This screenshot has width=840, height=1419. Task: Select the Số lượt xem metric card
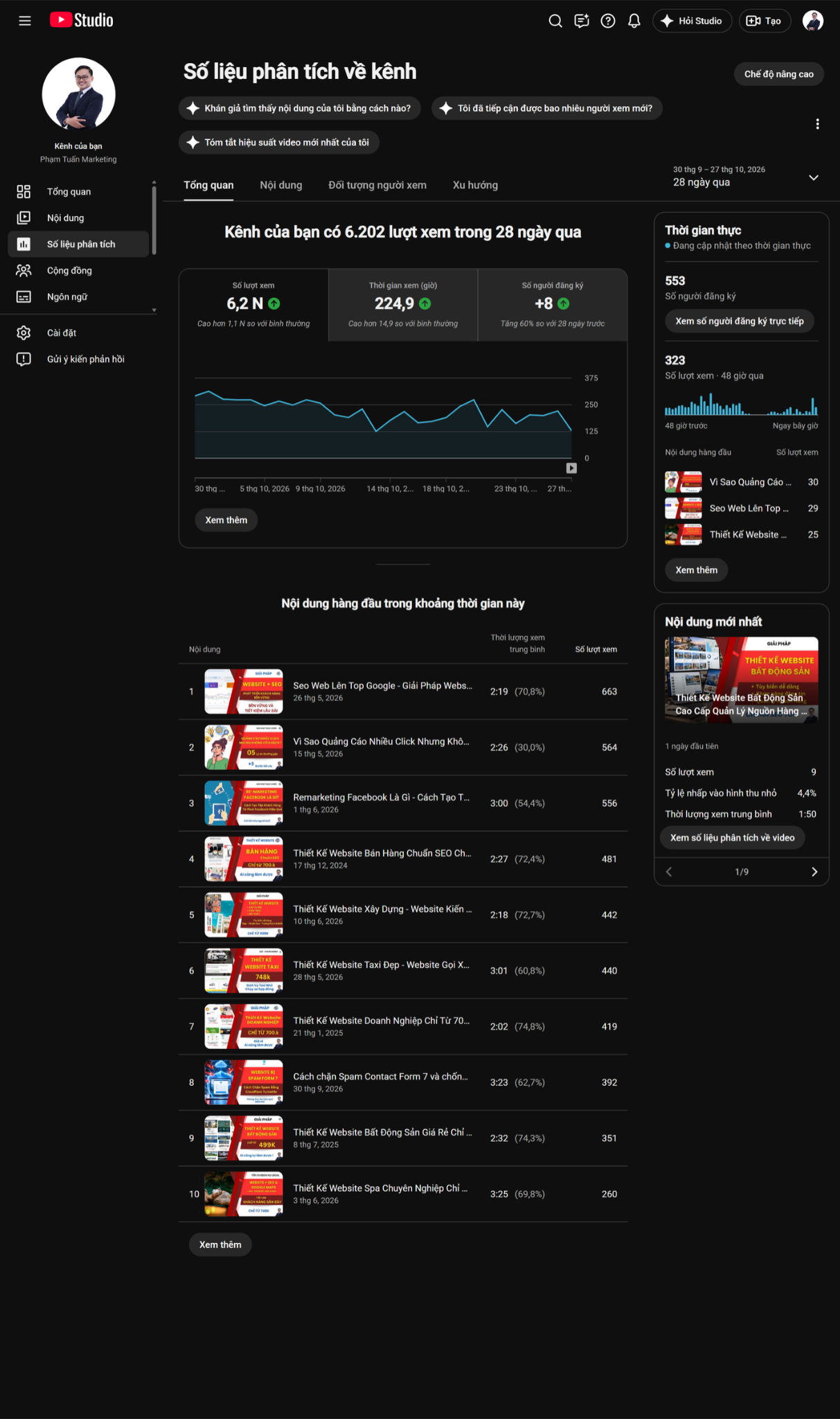(x=253, y=305)
